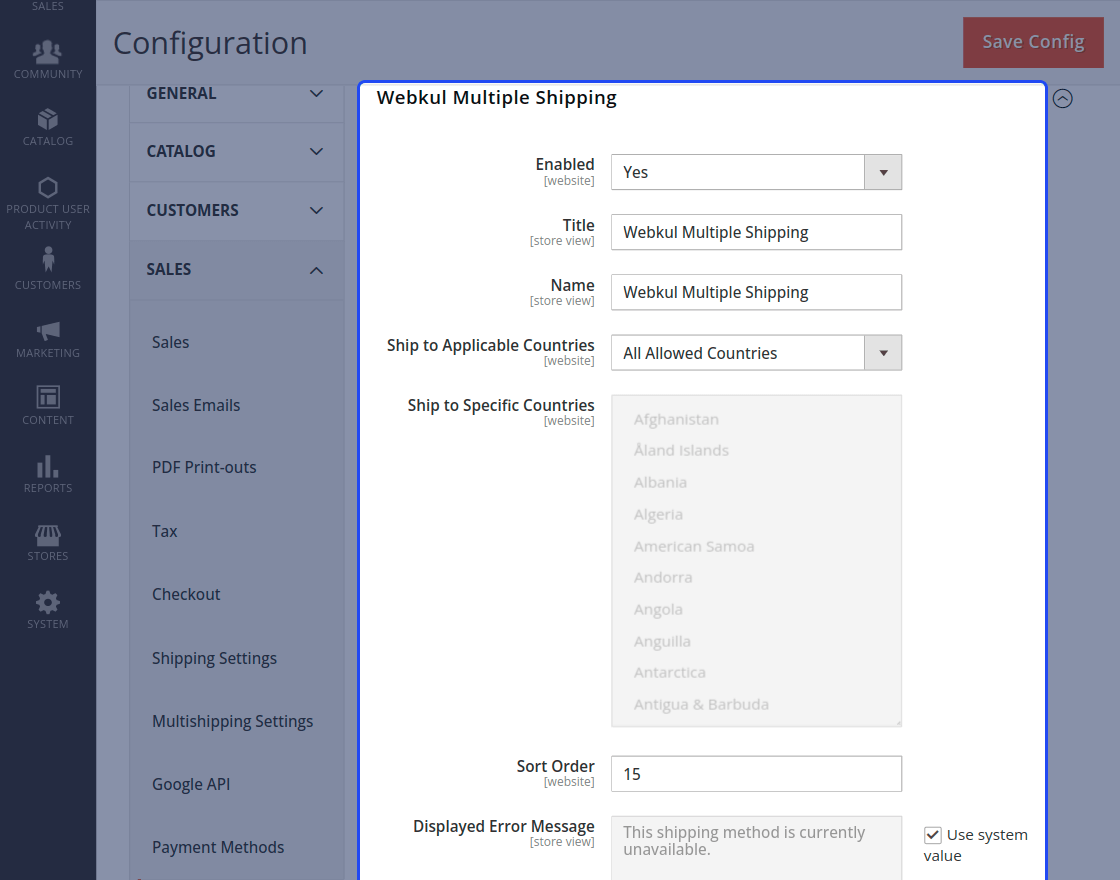
Task: Click the Displayed Error Message textarea
Action: tap(756, 848)
